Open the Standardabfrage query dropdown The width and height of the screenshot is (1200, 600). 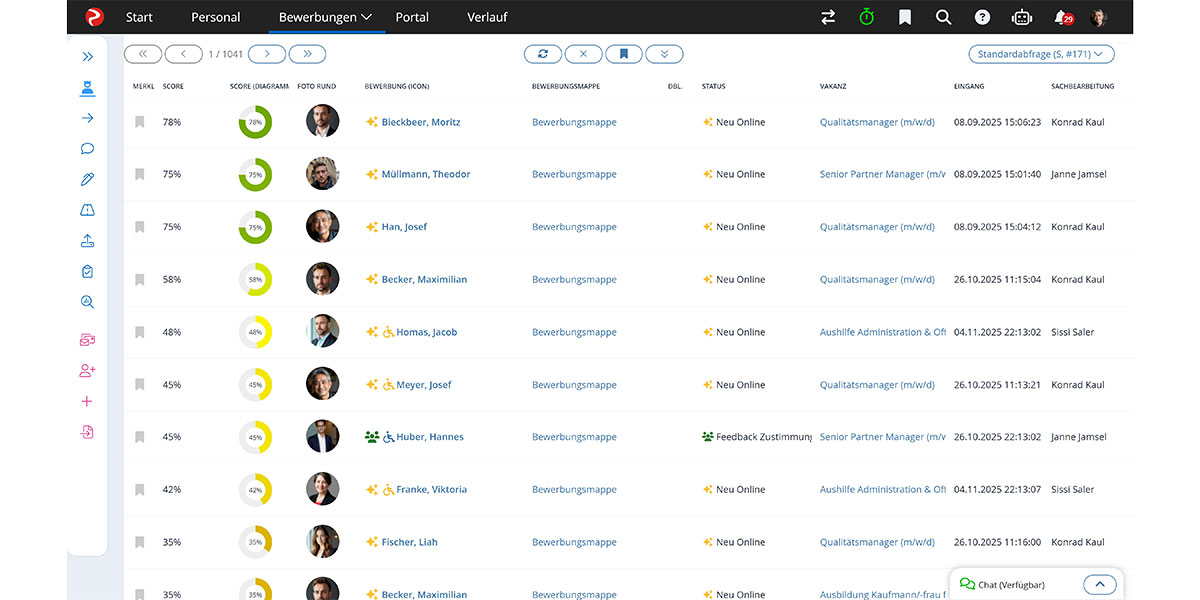pos(1041,54)
